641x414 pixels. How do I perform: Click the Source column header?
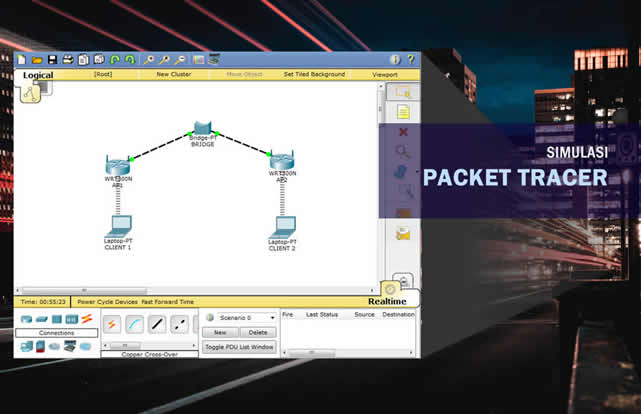tap(364, 314)
